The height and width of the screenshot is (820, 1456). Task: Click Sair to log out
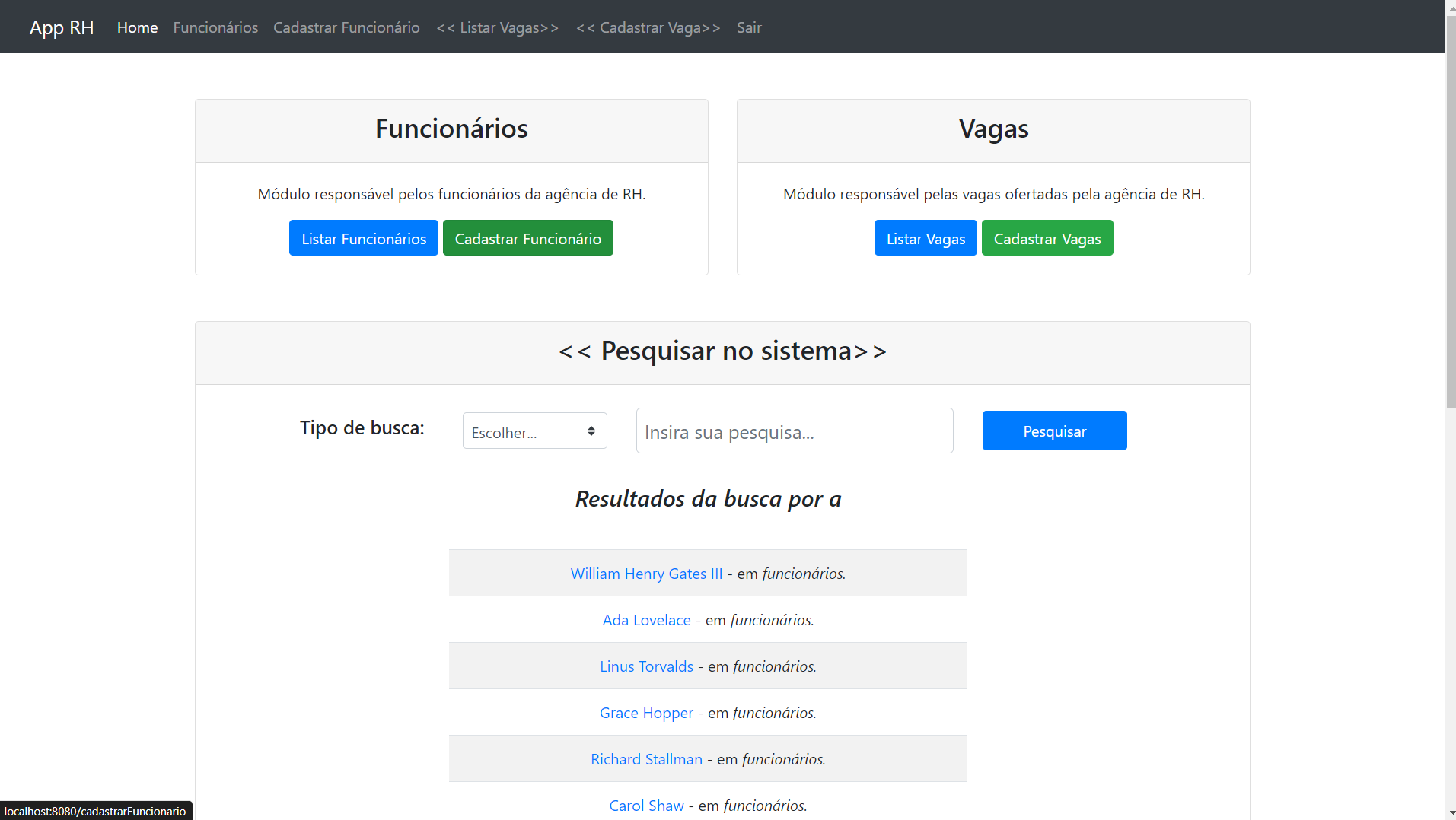[749, 27]
